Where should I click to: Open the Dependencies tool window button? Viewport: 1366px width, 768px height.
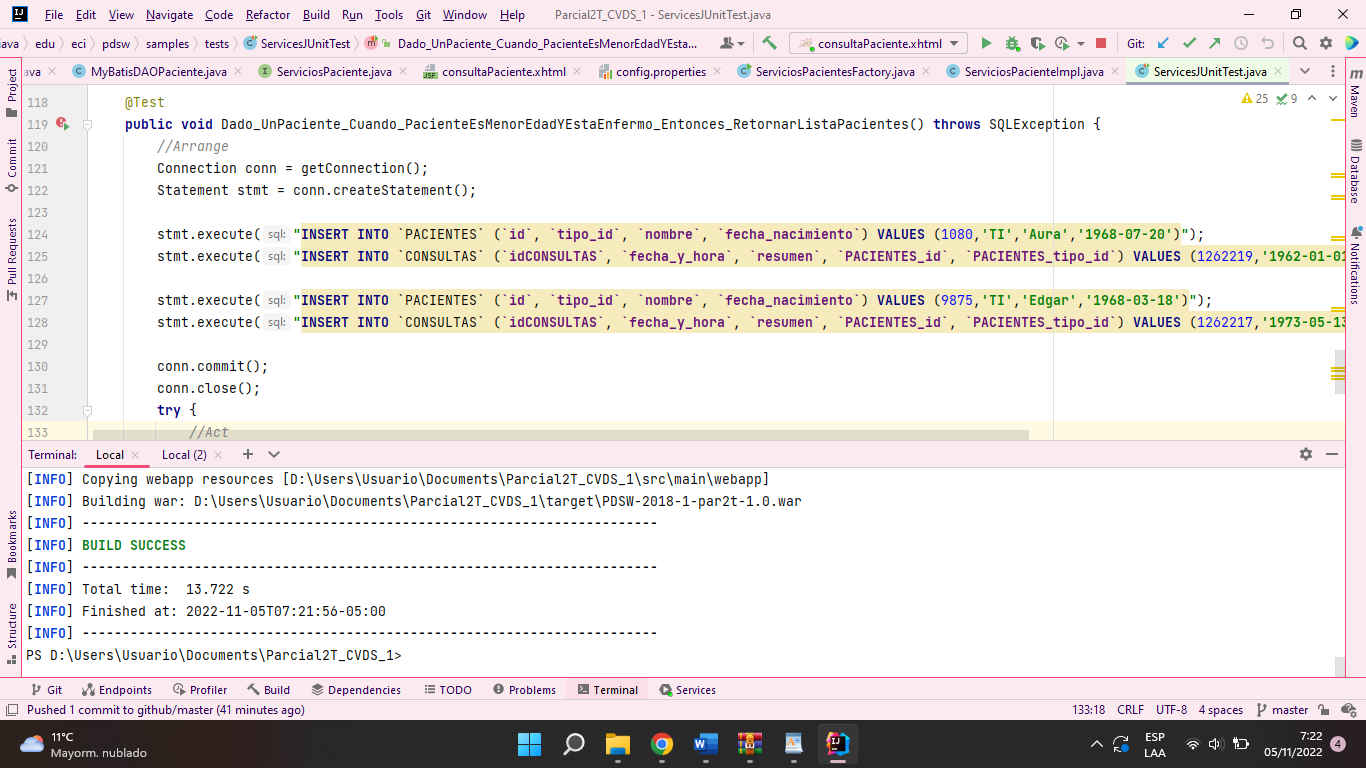356,690
